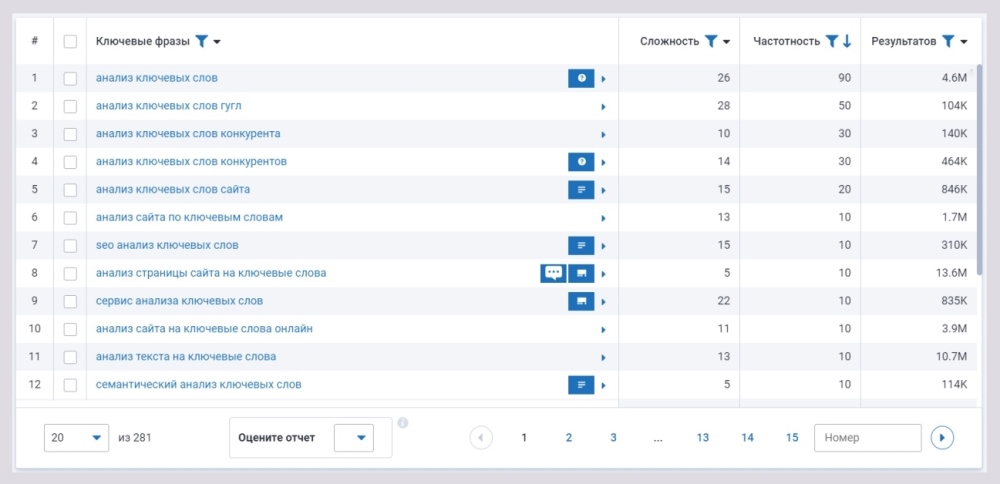This screenshot has width=1000, height=484.
Task: Click the filter icon next to Ключевые фразы
Action: click(202, 41)
